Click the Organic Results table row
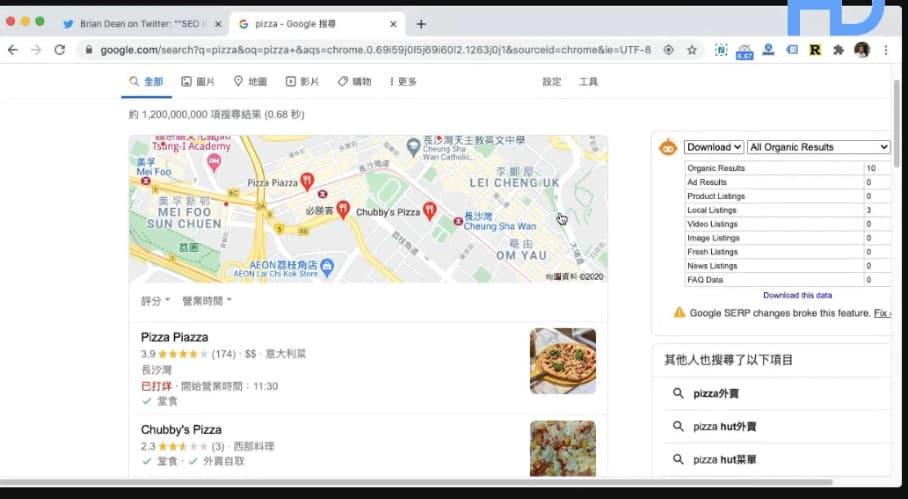Image resolution: width=908 pixels, height=499 pixels. 788,168
